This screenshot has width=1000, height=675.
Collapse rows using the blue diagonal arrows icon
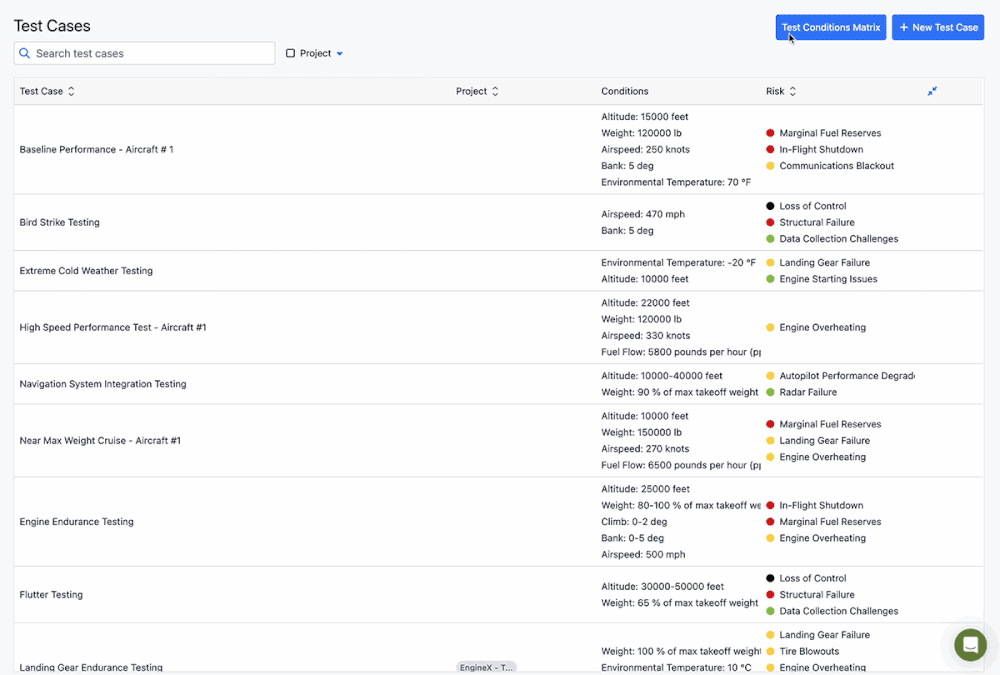(x=932, y=90)
